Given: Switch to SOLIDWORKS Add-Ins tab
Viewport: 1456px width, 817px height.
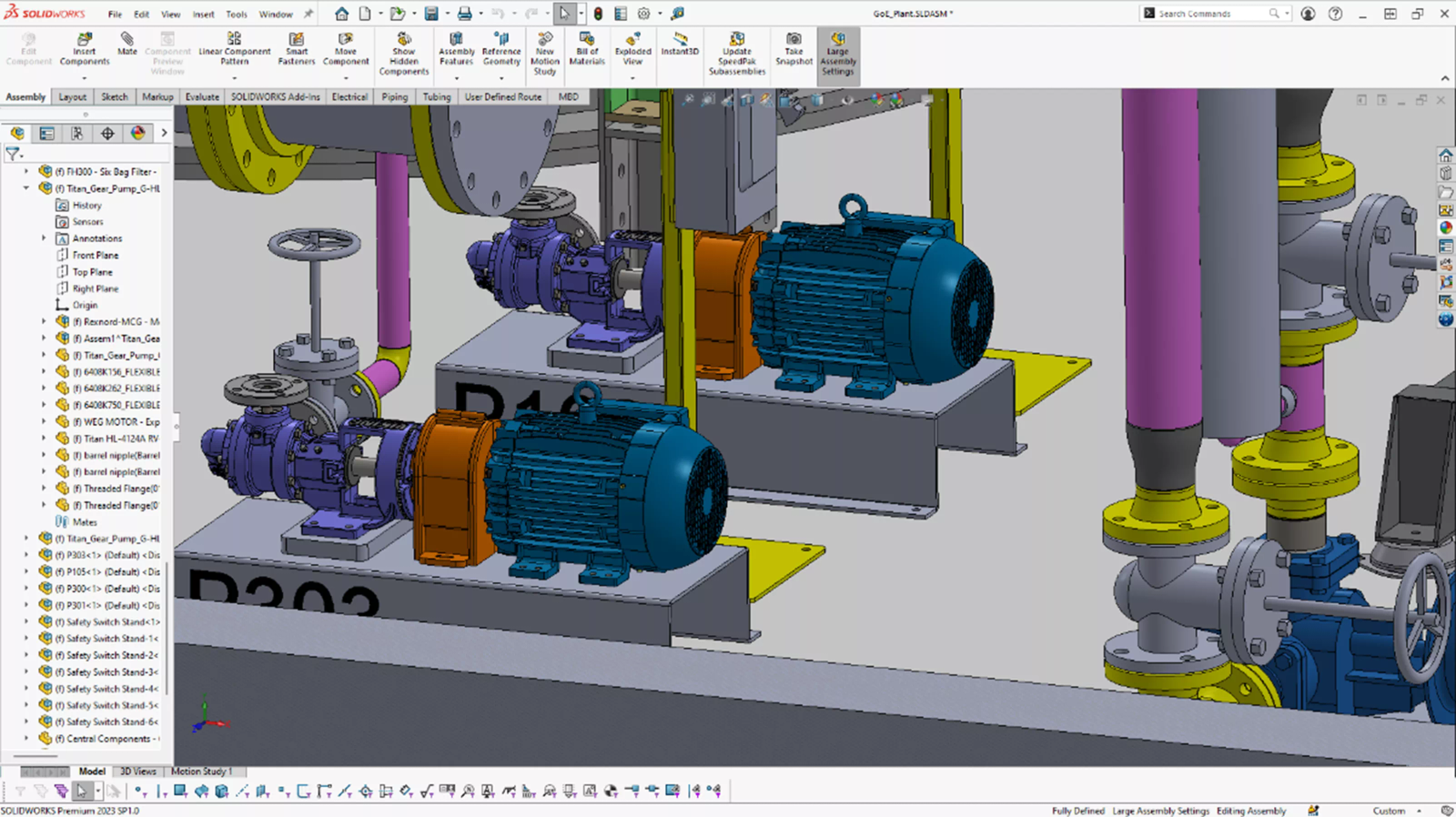Looking at the screenshot, I should [x=276, y=96].
